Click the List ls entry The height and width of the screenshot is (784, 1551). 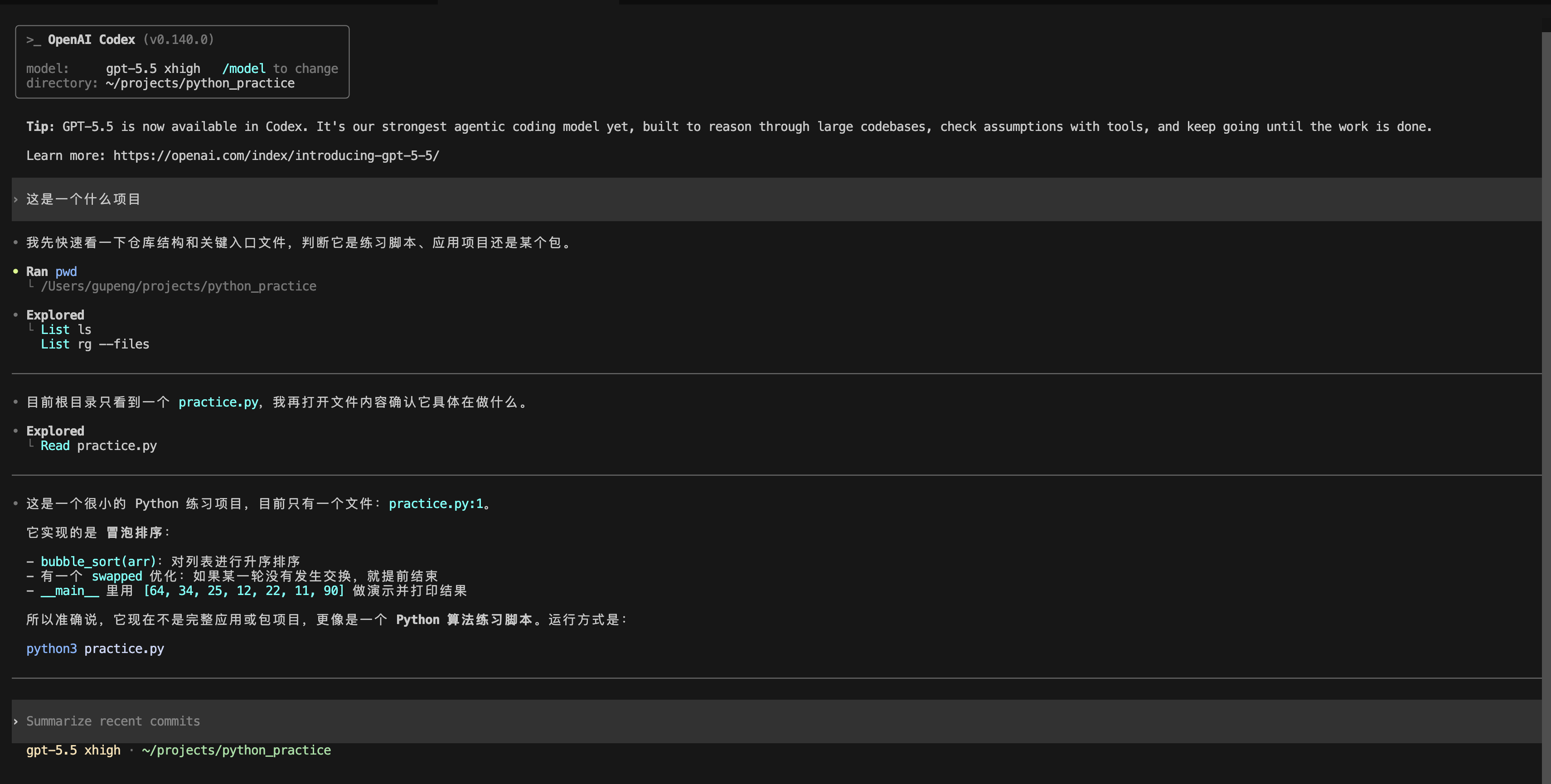tap(66, 329)
